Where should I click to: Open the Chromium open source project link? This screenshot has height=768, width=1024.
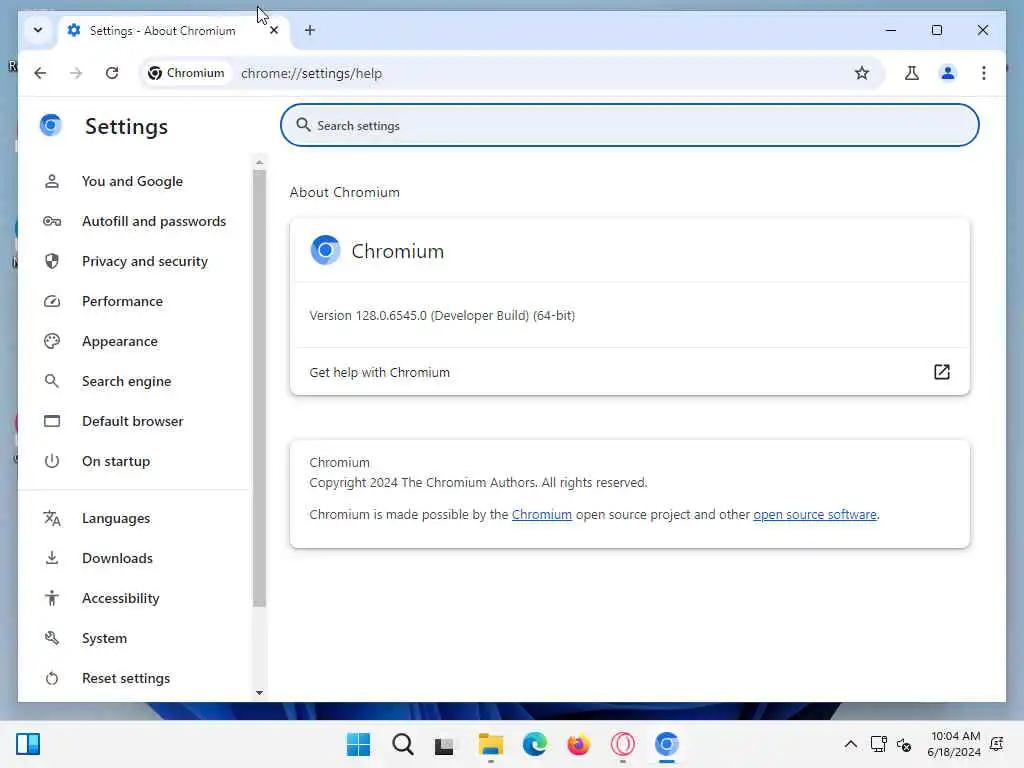coord(541,515)
